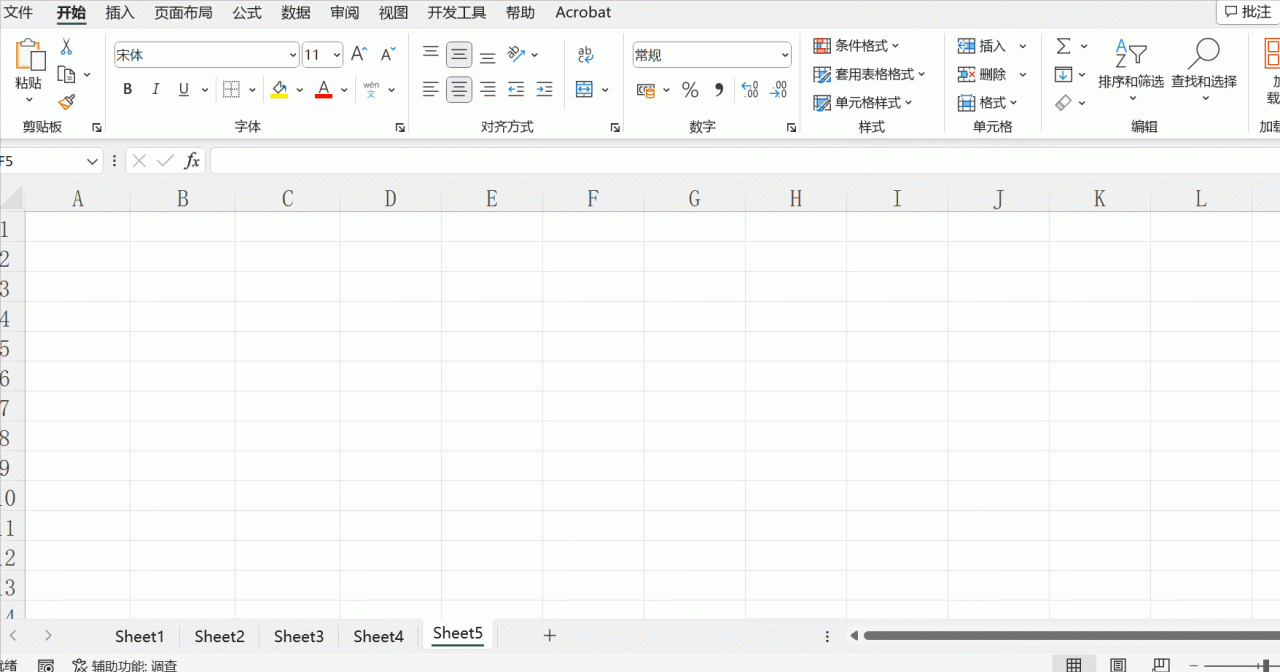The width and height of the screenshot is (1280, 672).
Task: Open number format dropdown 常规
Action: pyautogui.click(x=785, y=55)
